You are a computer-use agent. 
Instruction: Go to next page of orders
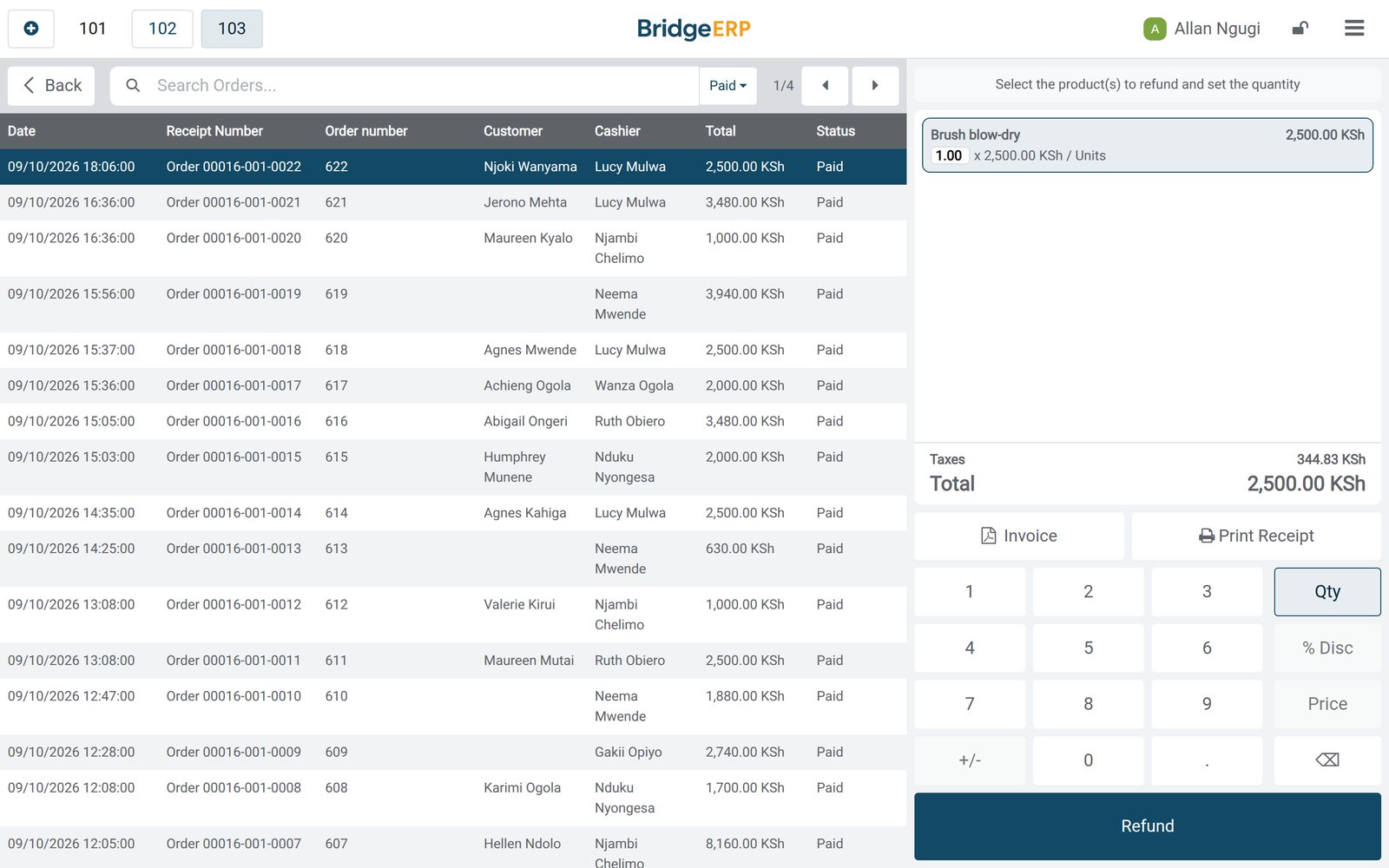(x=875, y=85)
